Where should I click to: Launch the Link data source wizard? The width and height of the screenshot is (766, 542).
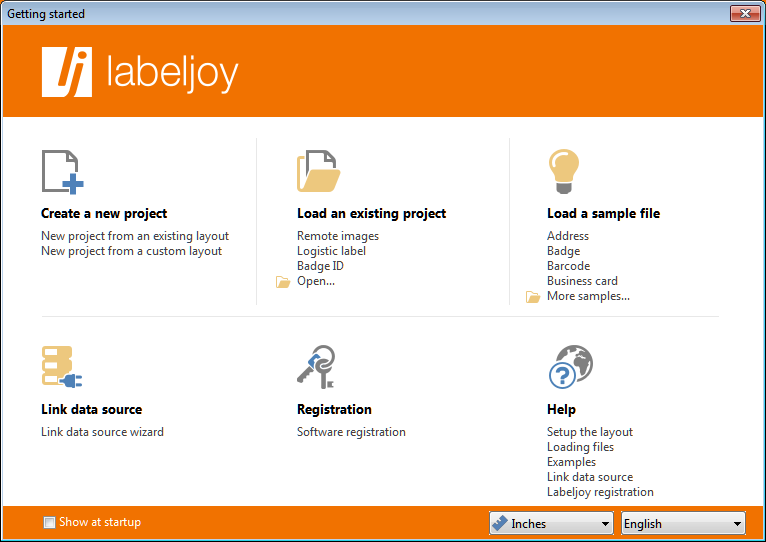(x=102, y=432)
